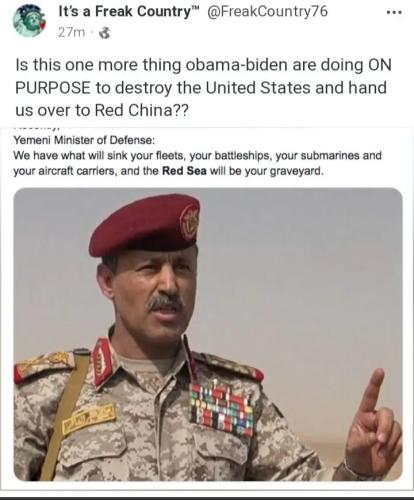This screenshot has width=414, height=500.
Task: Select the Yemeni Minister of Defense line
Action: 84,140
